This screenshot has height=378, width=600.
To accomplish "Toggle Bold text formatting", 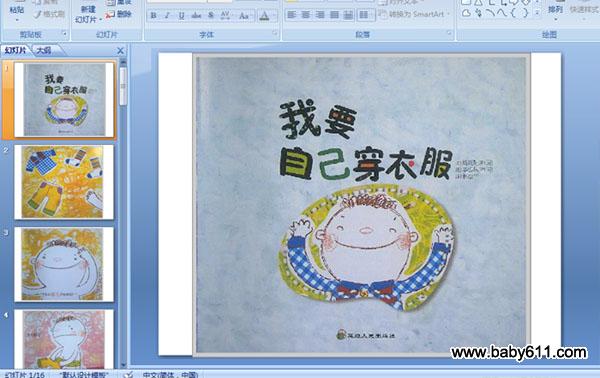I will click(153, 16).
